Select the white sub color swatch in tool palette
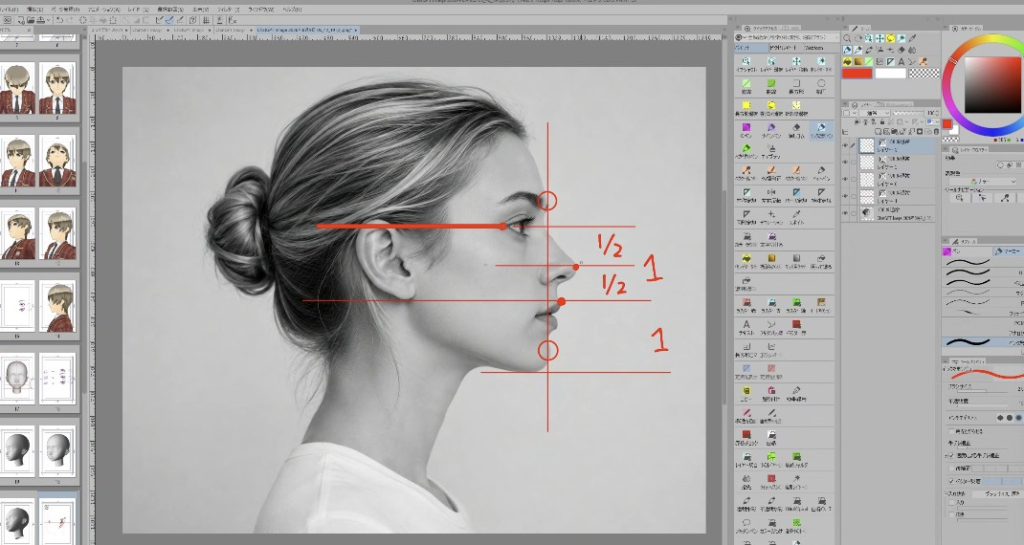 890,74
